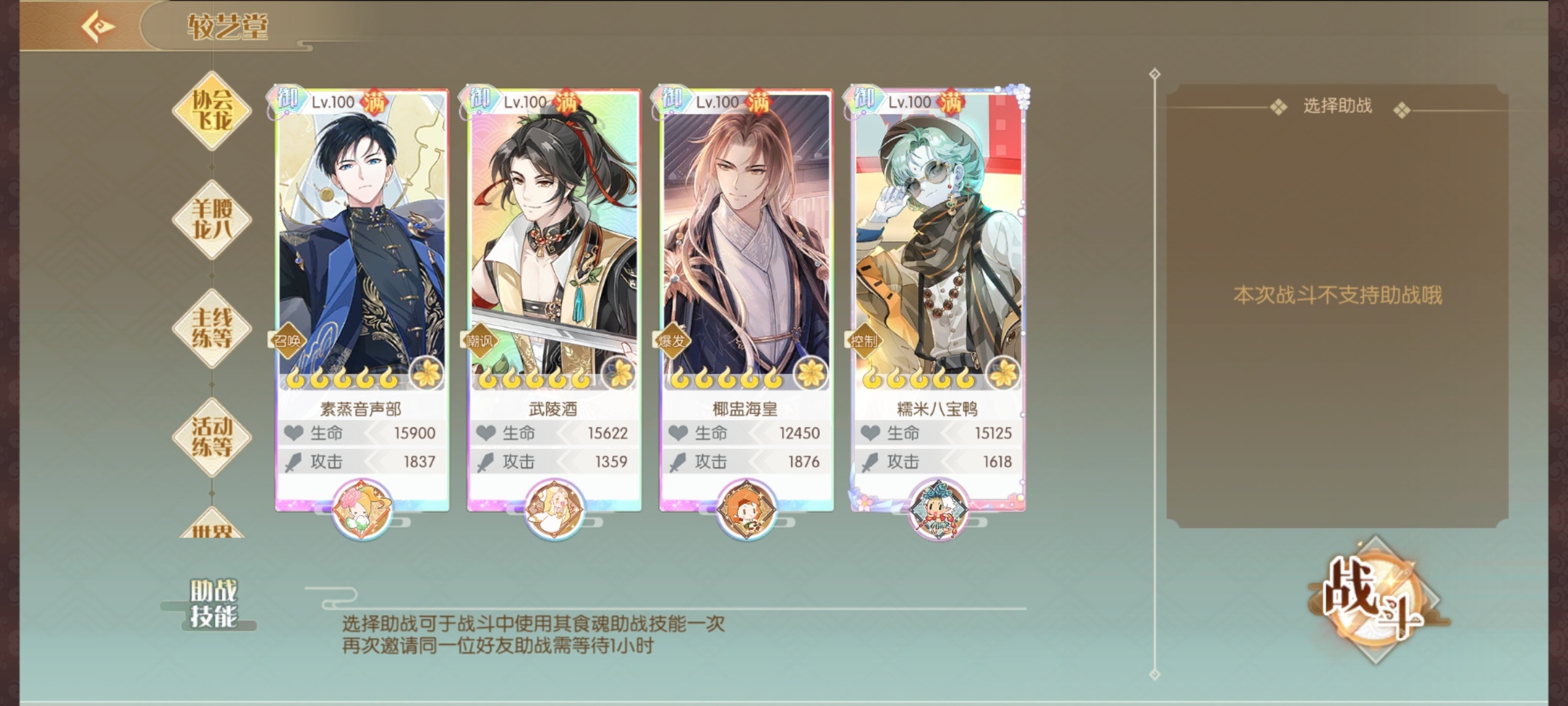Select the 羊腰龙八 team tab
The width and height of the screenshot is (1568, 706).
[211, 219]
